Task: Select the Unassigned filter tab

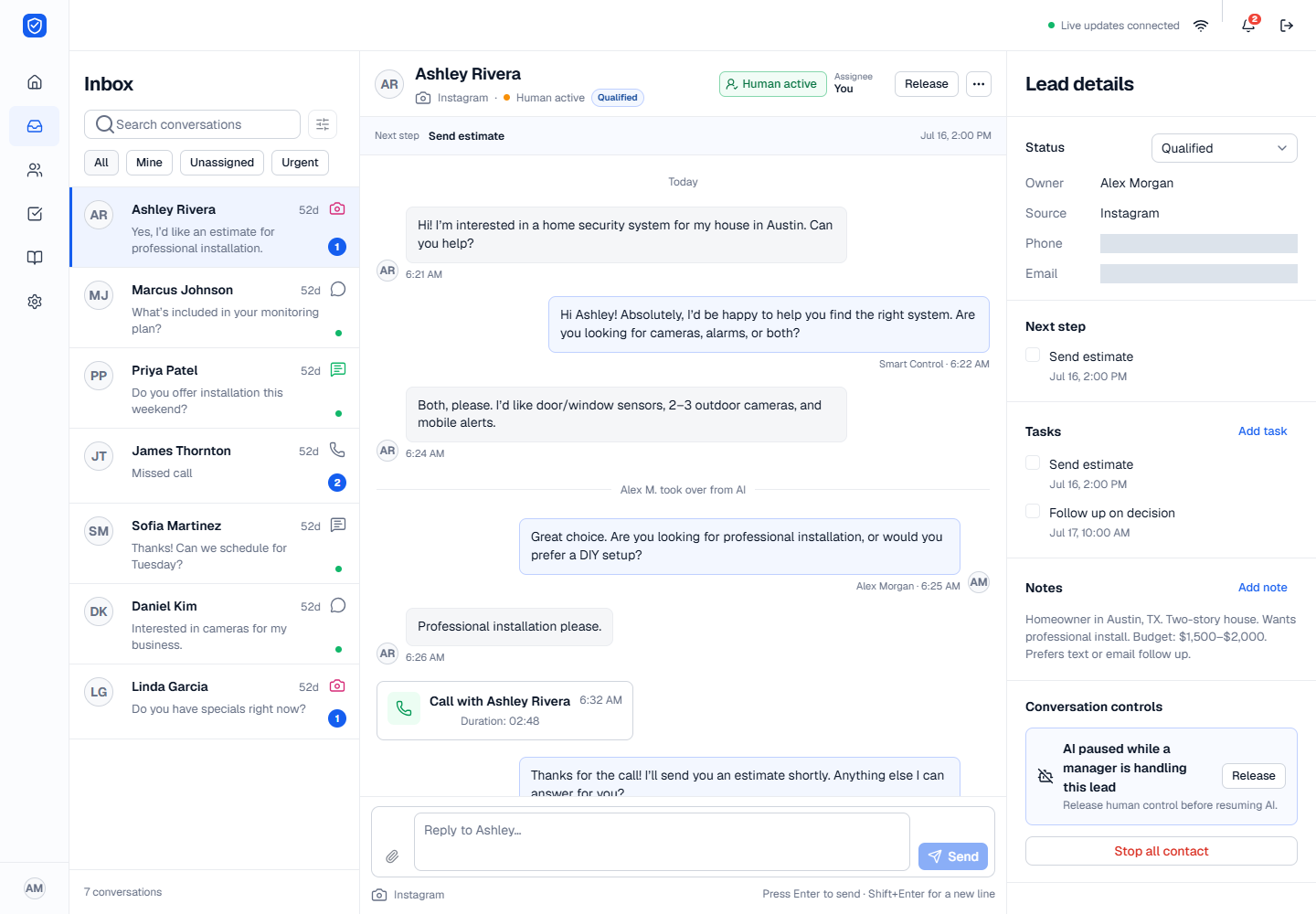Action: coord(222,163)
